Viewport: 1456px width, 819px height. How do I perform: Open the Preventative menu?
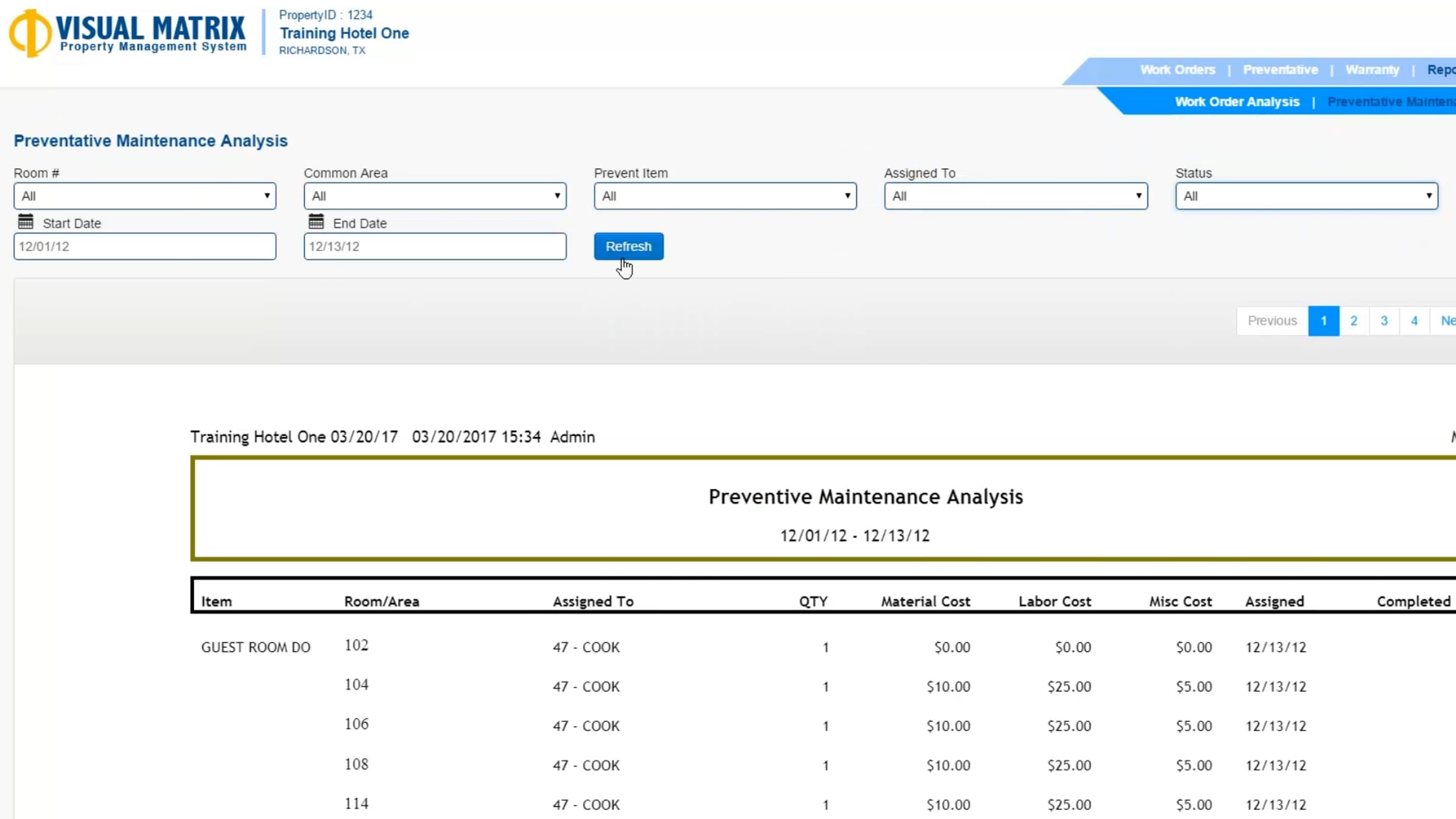pyautogui.click(x=1280, y=70)
